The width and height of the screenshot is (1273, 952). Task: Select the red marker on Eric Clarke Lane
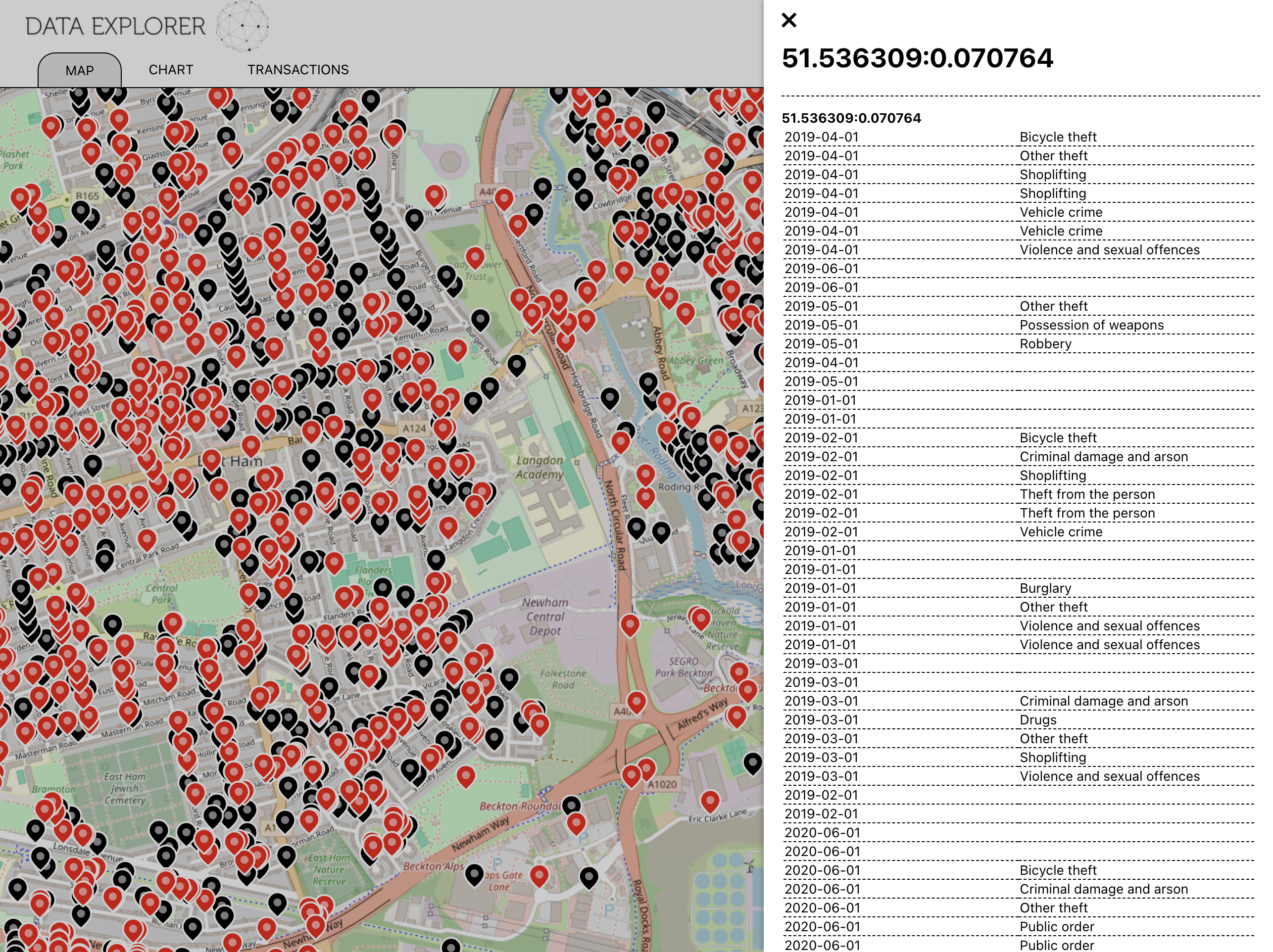pos(710,800)
